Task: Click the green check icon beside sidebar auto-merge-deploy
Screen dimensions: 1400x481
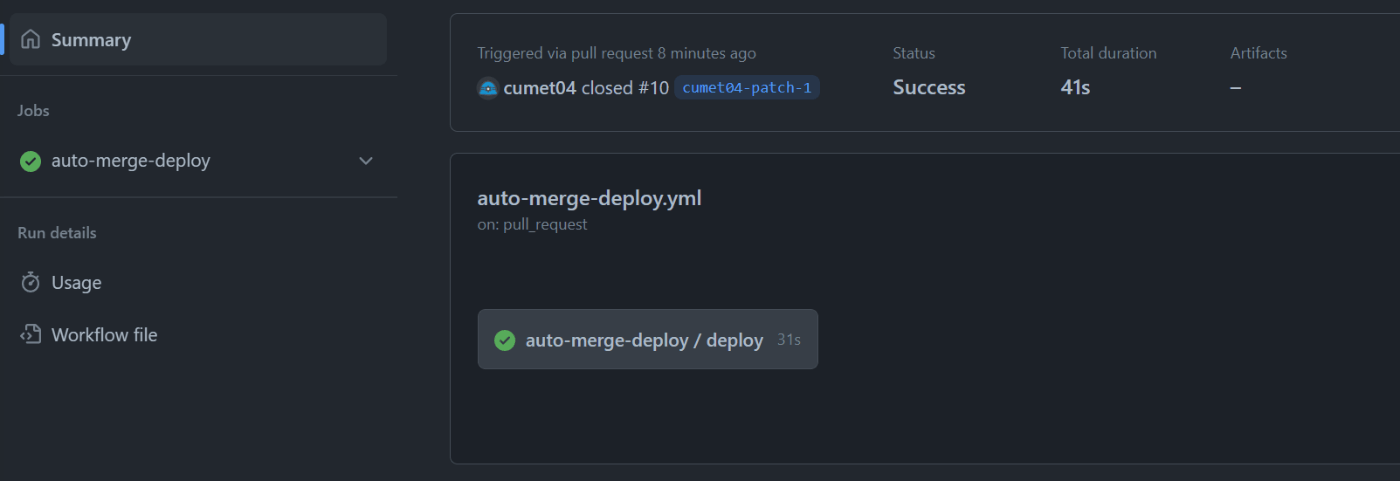Action: 31,161
